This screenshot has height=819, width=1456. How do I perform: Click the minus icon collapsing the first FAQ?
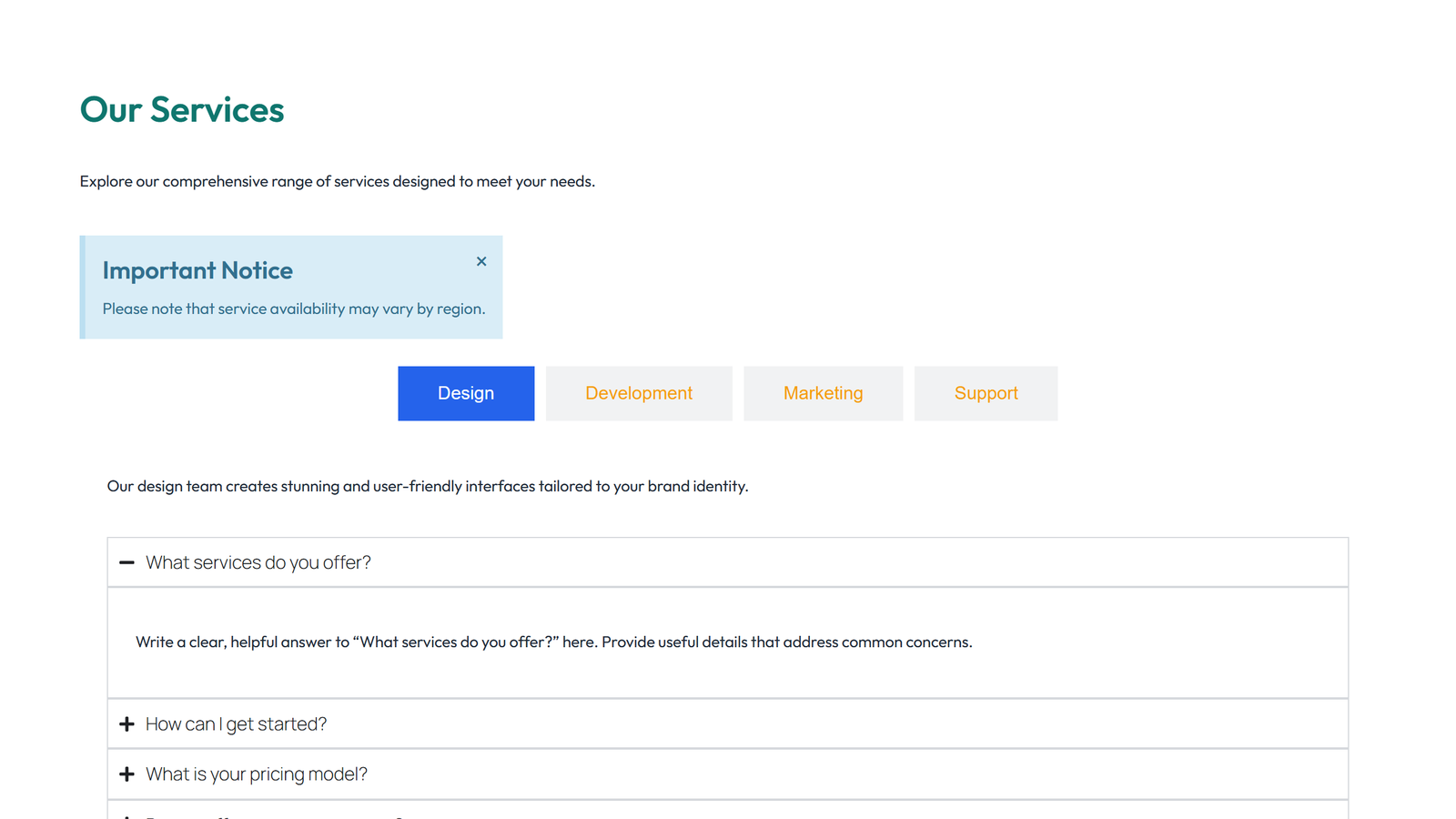coord(126,562)
